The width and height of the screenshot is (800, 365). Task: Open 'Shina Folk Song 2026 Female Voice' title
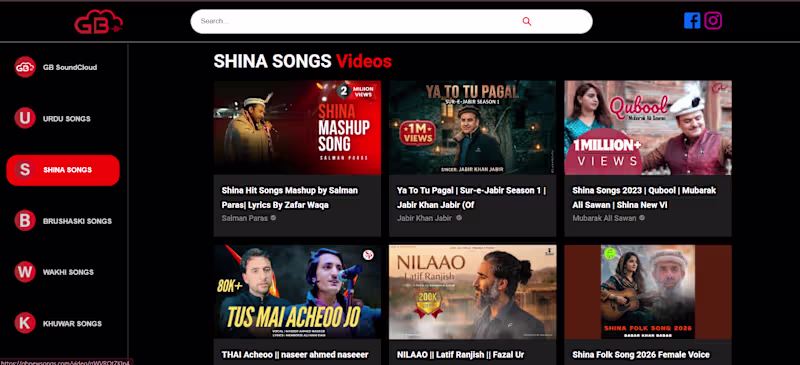click(641, 355)
